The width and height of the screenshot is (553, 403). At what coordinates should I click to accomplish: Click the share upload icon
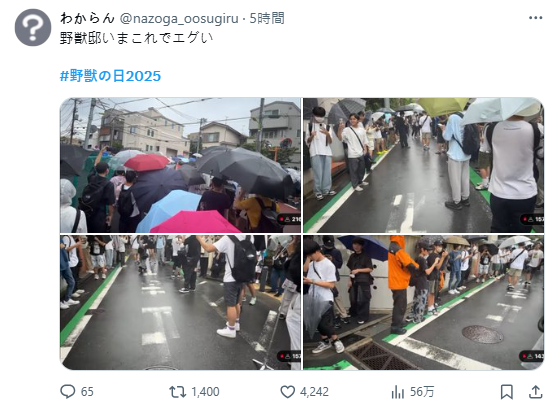(x=535, y=392)
